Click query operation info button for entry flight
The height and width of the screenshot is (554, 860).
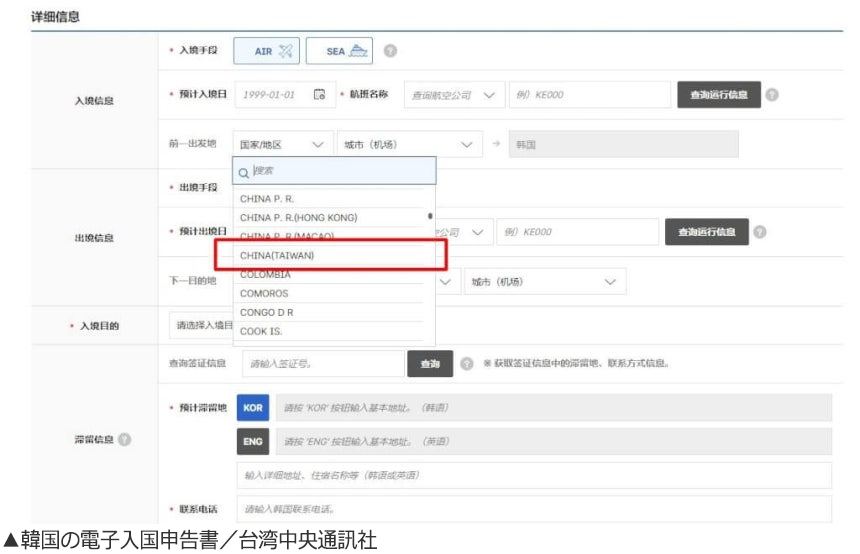719,94
